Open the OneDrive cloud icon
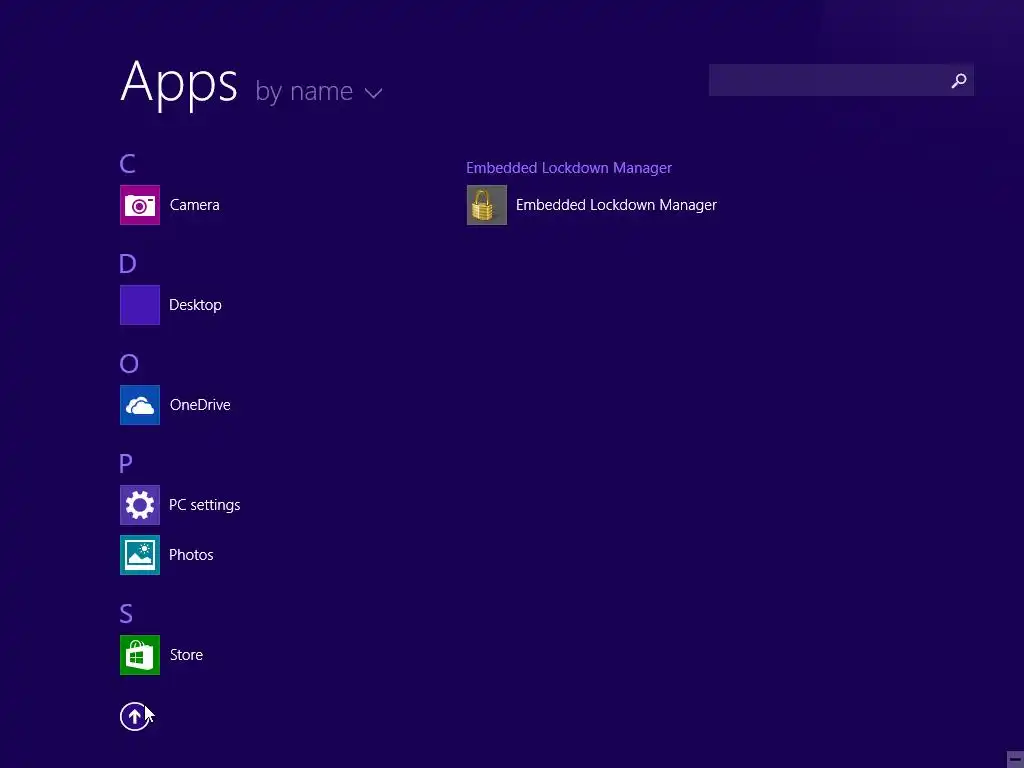This screenshot has height=768, width=1024. (x=140, y=405)
